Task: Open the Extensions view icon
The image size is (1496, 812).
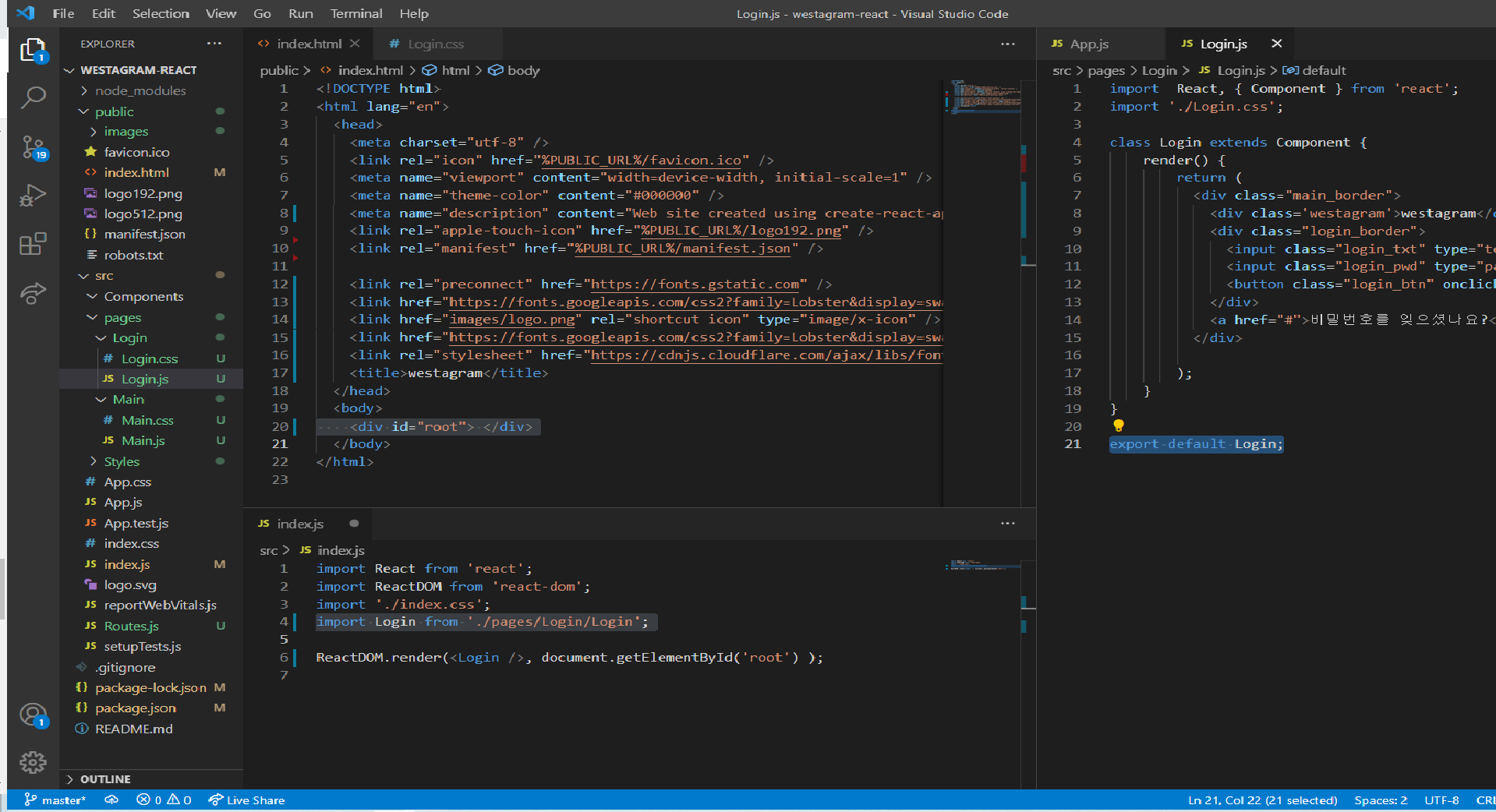Action: tap(33, 244)
